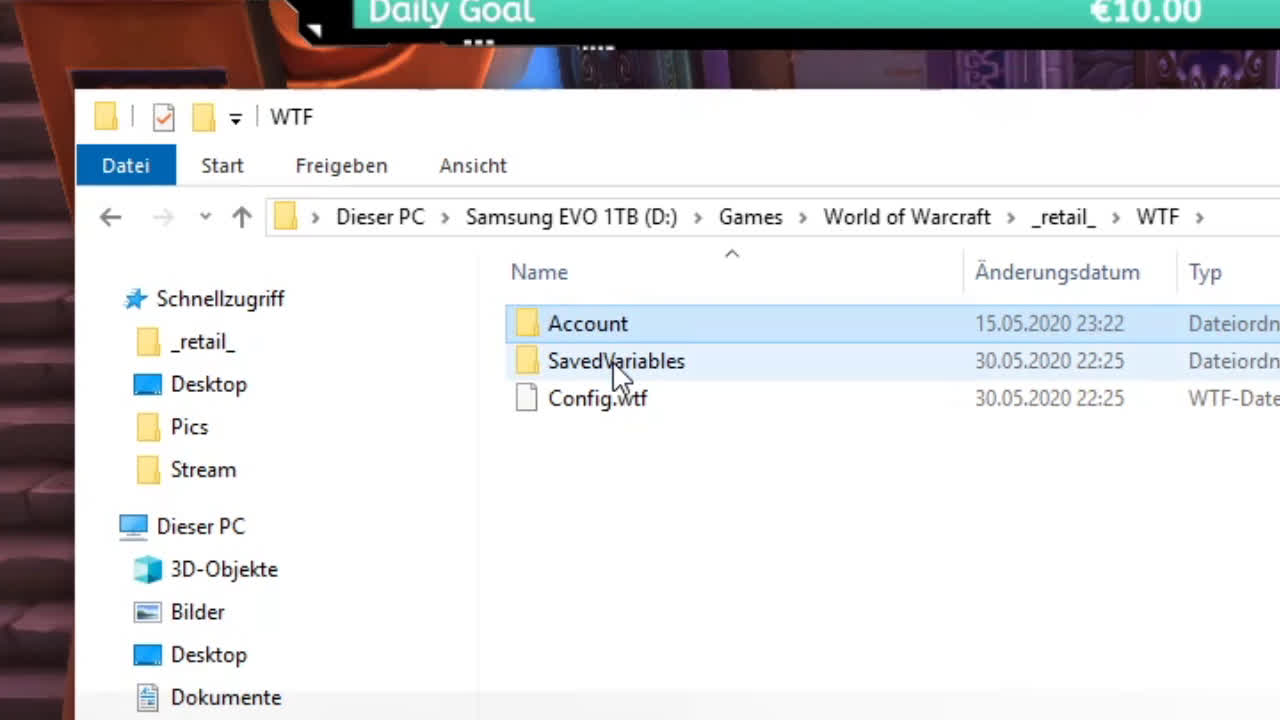Open the Account folder

[x=587, y=324]
